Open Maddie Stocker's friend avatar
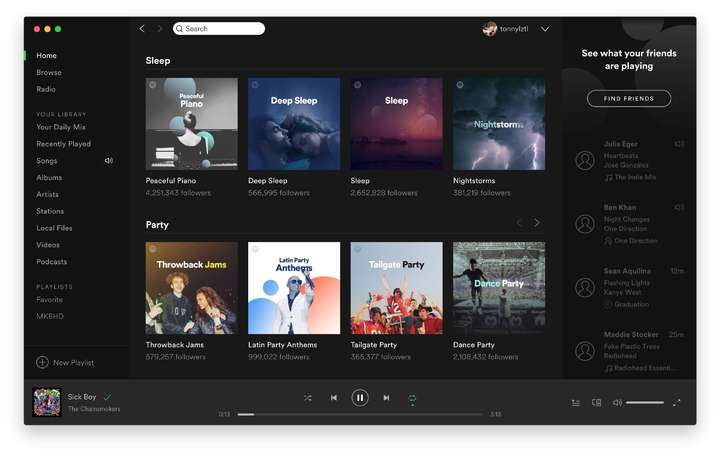Image resolution: width=720 pixels, height=456 pixels. pos(585,351)
